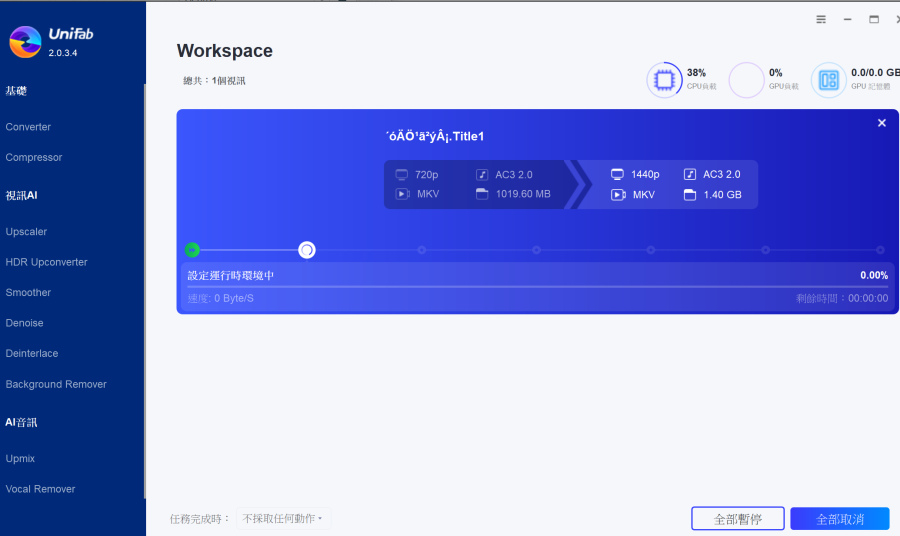Expand the task-completion action dropdown
The image size is (900, 536).
pyautogui.click(x=284, y=519)
